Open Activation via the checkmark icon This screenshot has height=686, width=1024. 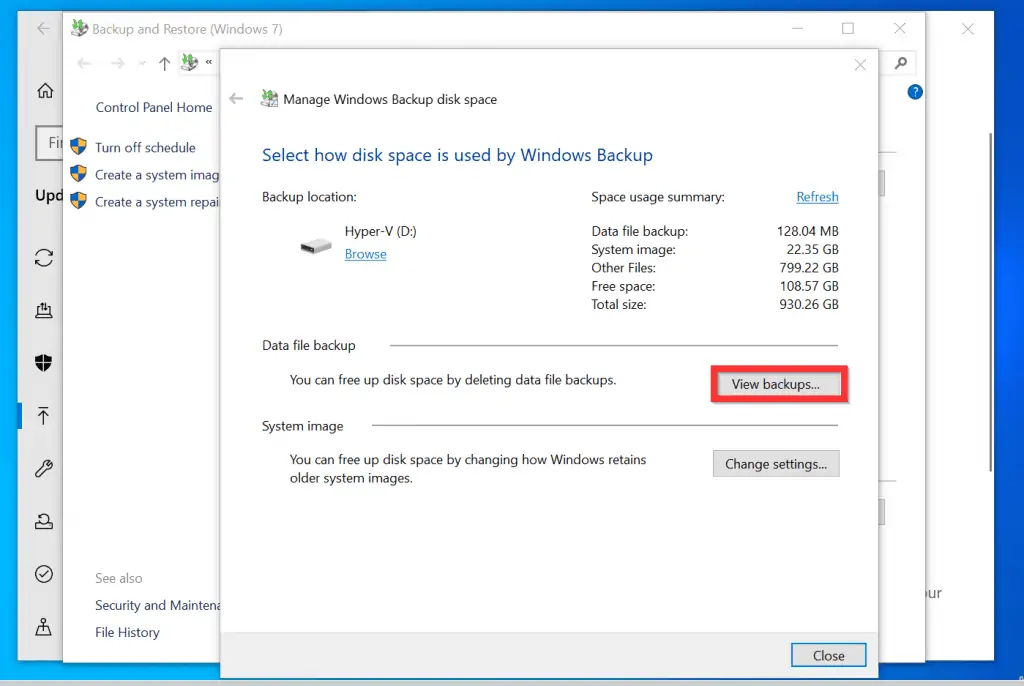[x=42, y=573]
